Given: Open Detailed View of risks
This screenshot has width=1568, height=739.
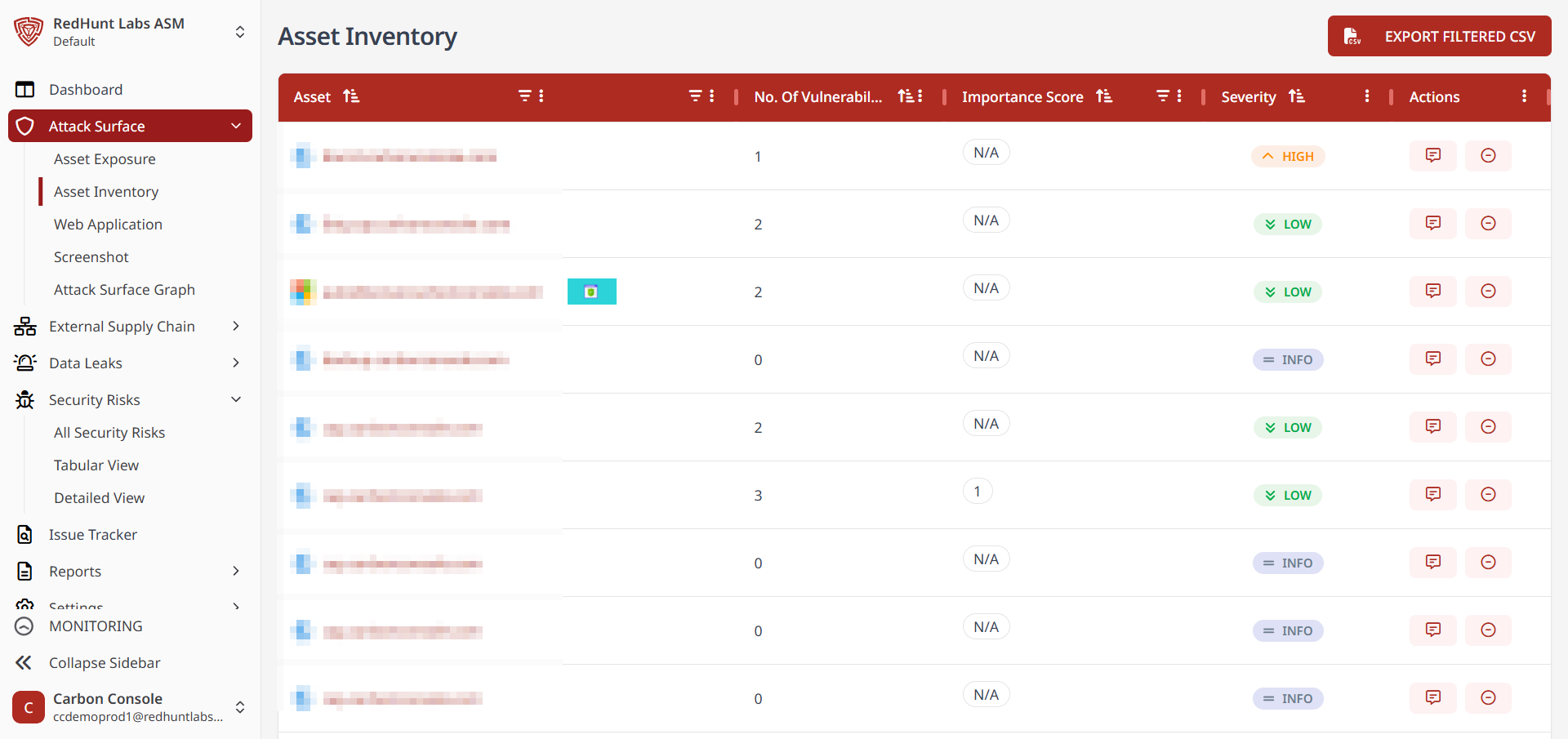Looking at the screenshot, I should pos(99,498).
